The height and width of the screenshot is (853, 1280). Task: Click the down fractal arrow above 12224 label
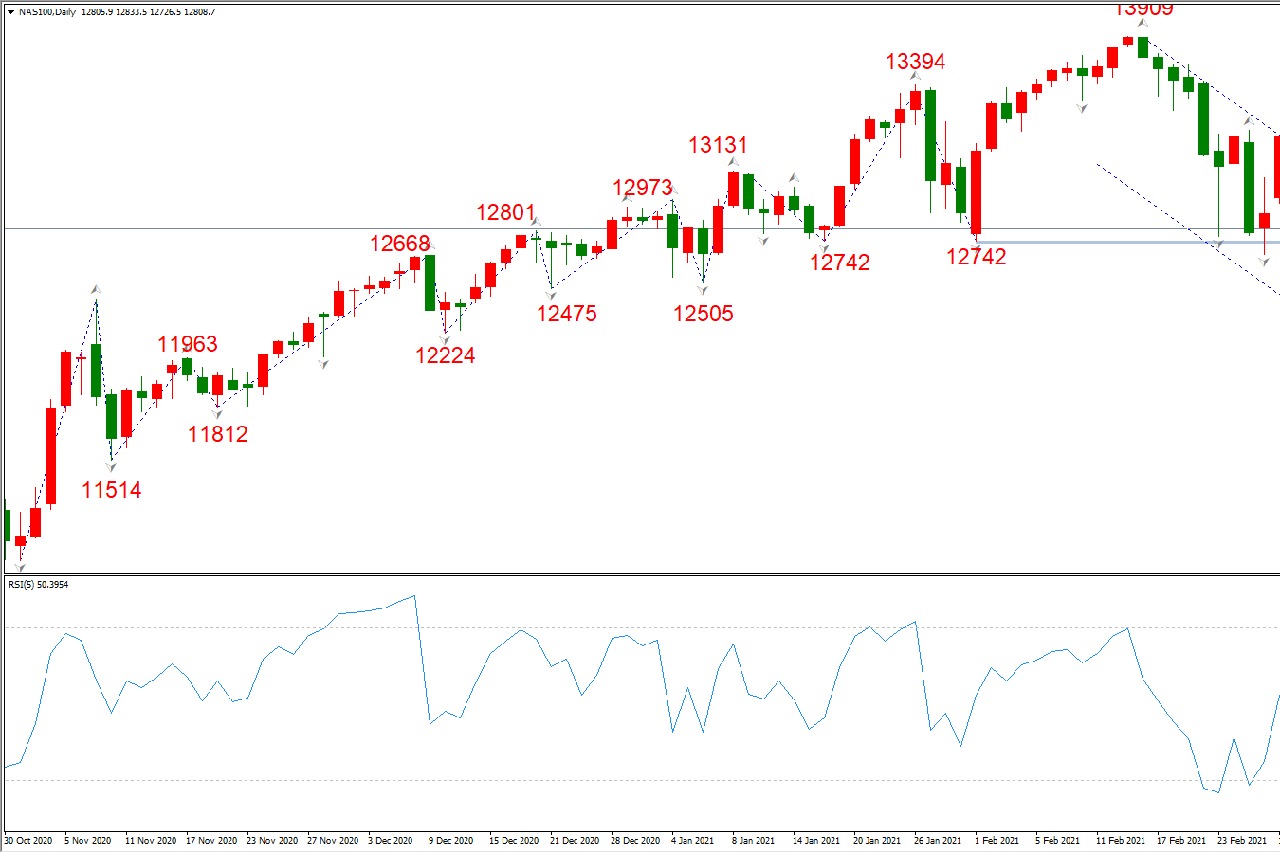tap(445, 340)
